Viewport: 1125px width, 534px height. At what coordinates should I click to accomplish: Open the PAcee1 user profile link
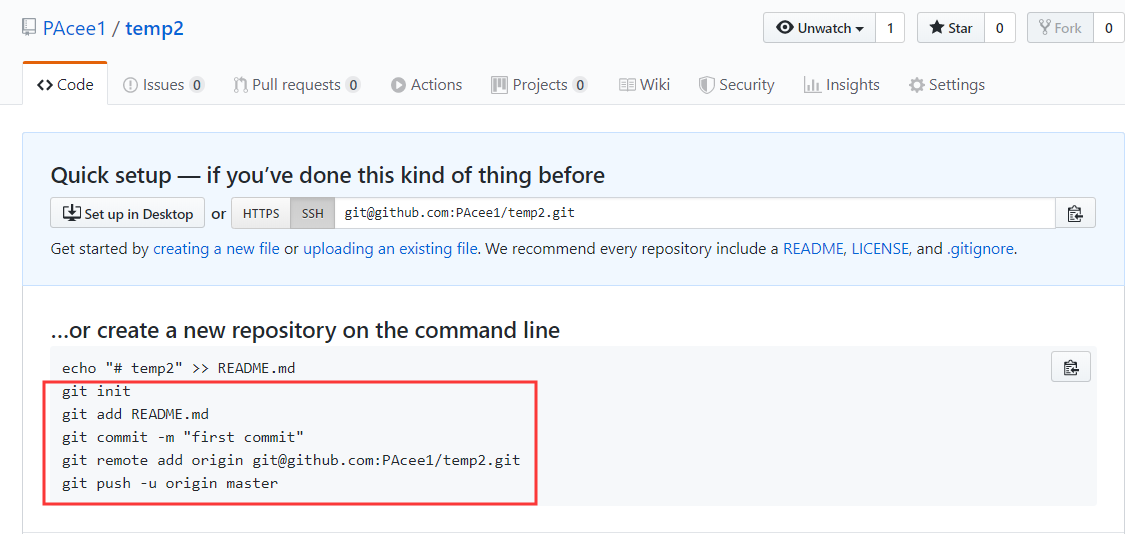point(74,28)
